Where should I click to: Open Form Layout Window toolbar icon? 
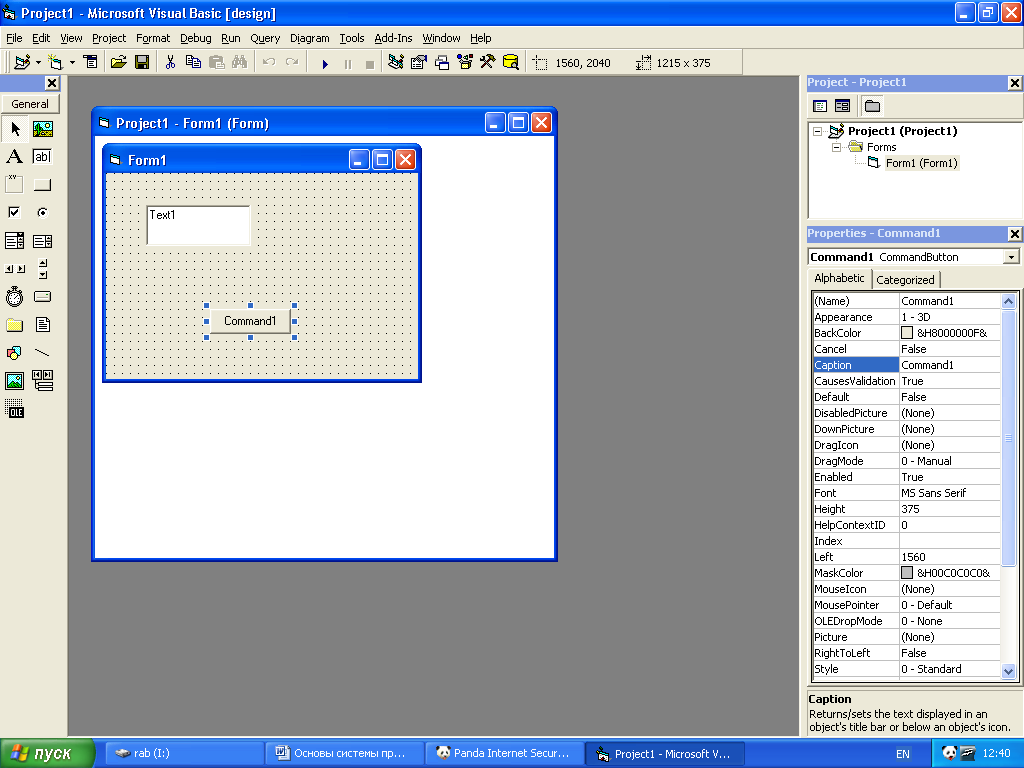click(x=442, y=63)
